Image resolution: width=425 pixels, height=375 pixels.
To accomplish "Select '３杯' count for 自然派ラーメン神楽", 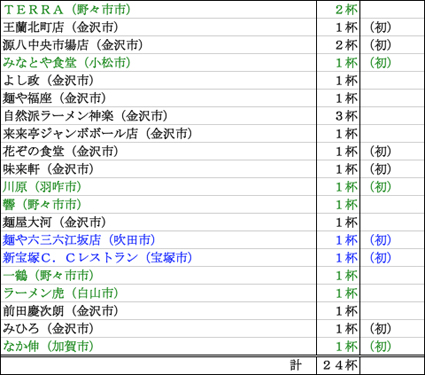I will 346,116.
